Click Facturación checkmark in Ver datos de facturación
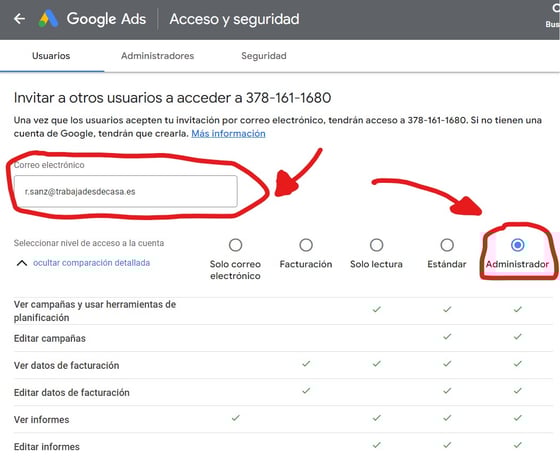This screenshot has height=456, width=560. click(x=306, y=364)
